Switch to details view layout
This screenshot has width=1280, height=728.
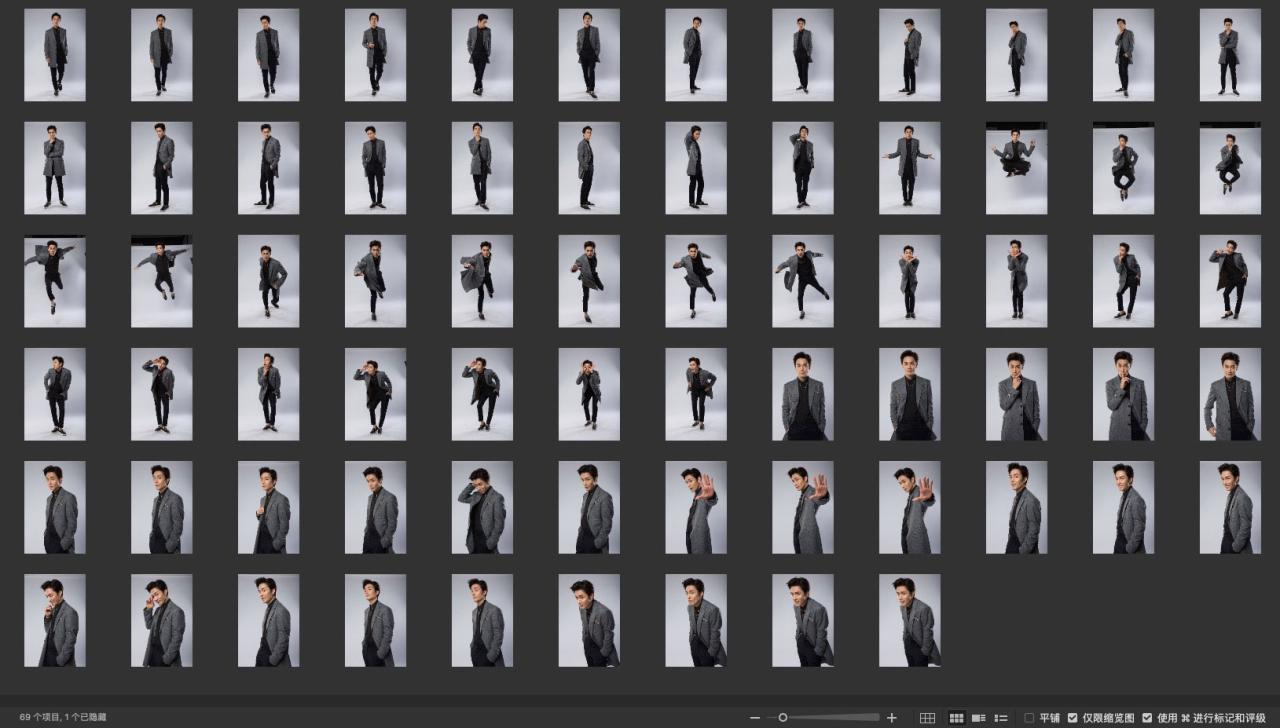979,718
